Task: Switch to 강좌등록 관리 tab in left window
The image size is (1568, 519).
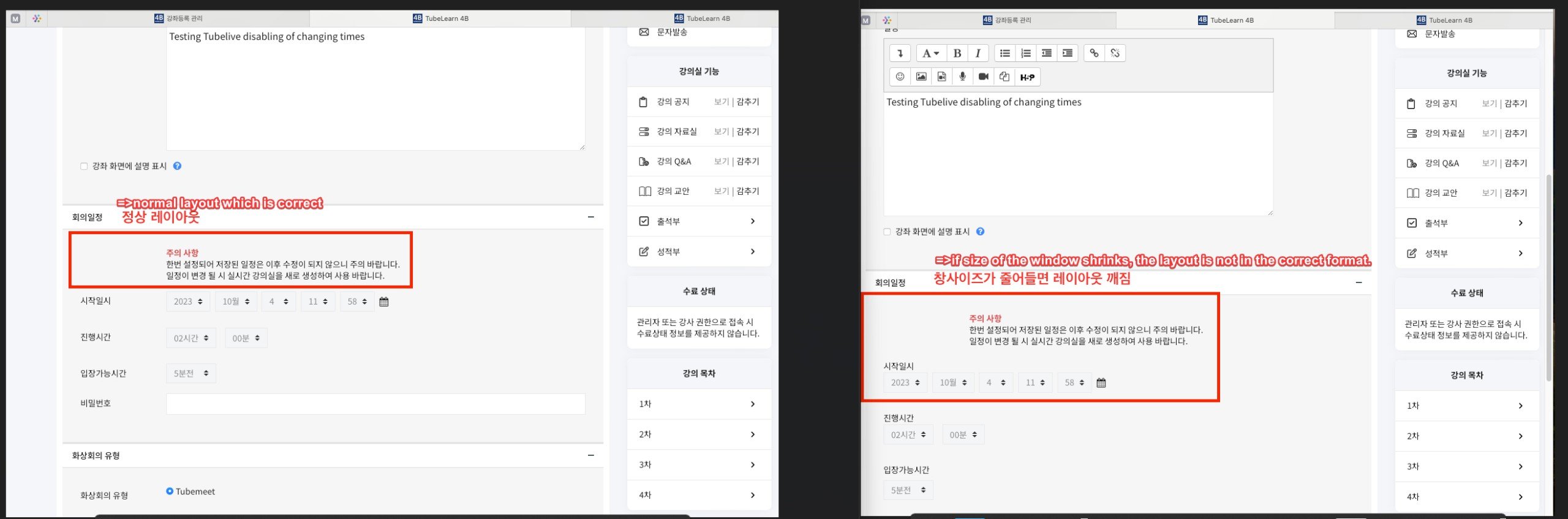Action: point(178,18)
